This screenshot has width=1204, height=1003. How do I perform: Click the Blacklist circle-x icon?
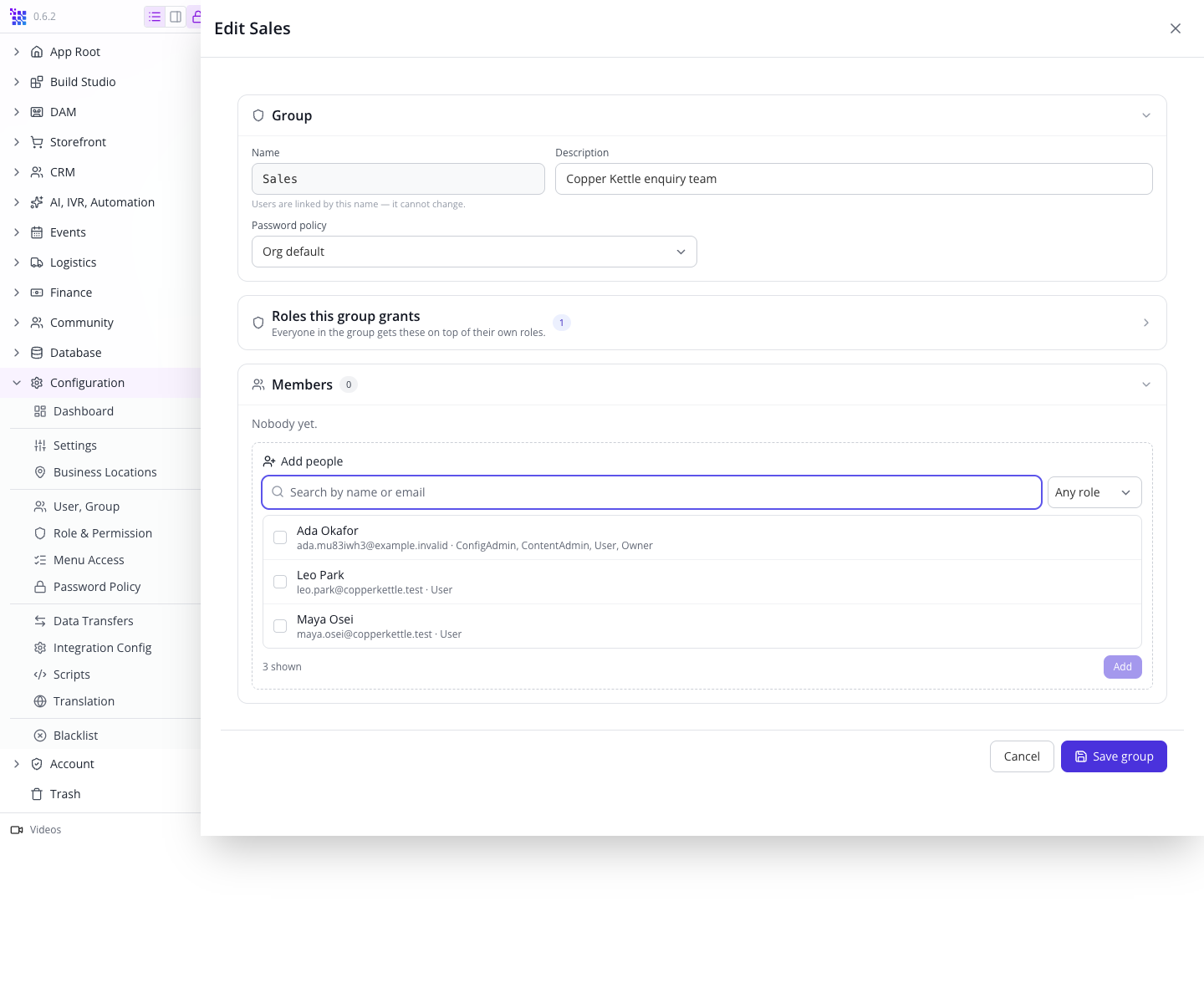[40, 736]
